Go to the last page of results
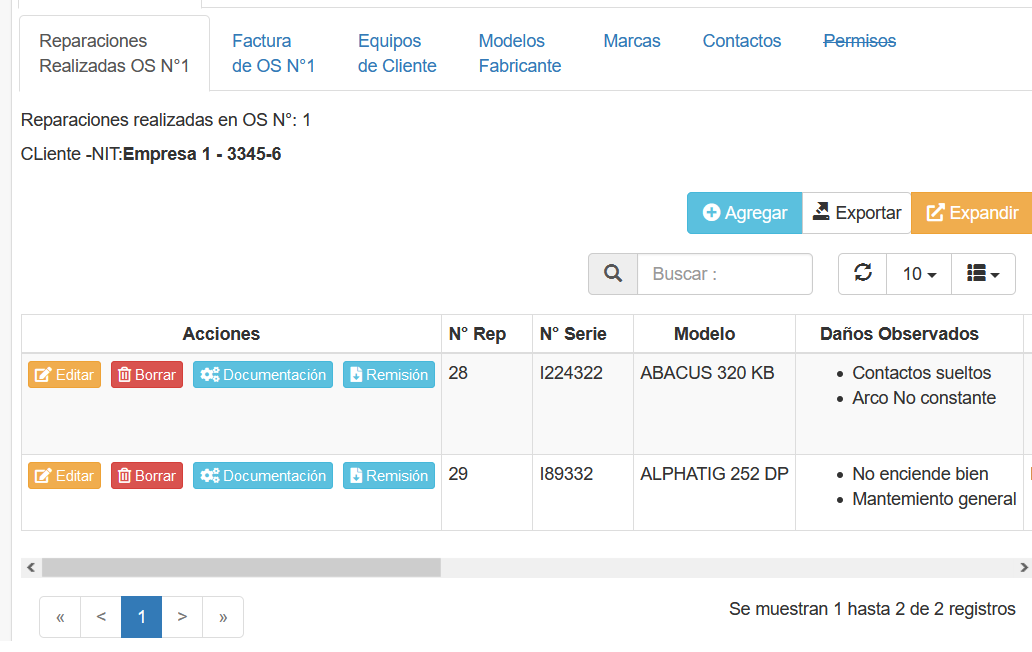 (222, 617)
